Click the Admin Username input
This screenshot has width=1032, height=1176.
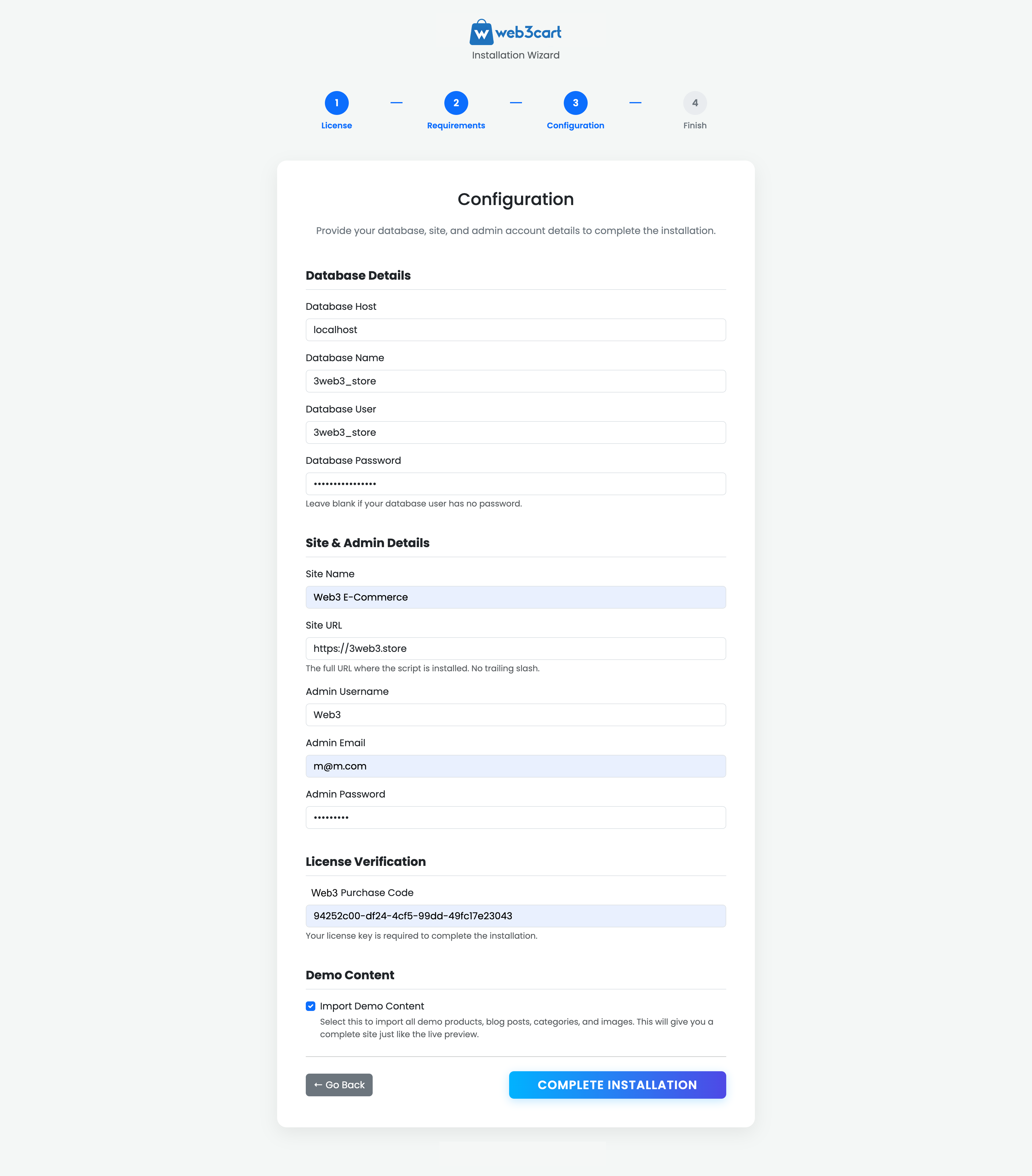515,715
